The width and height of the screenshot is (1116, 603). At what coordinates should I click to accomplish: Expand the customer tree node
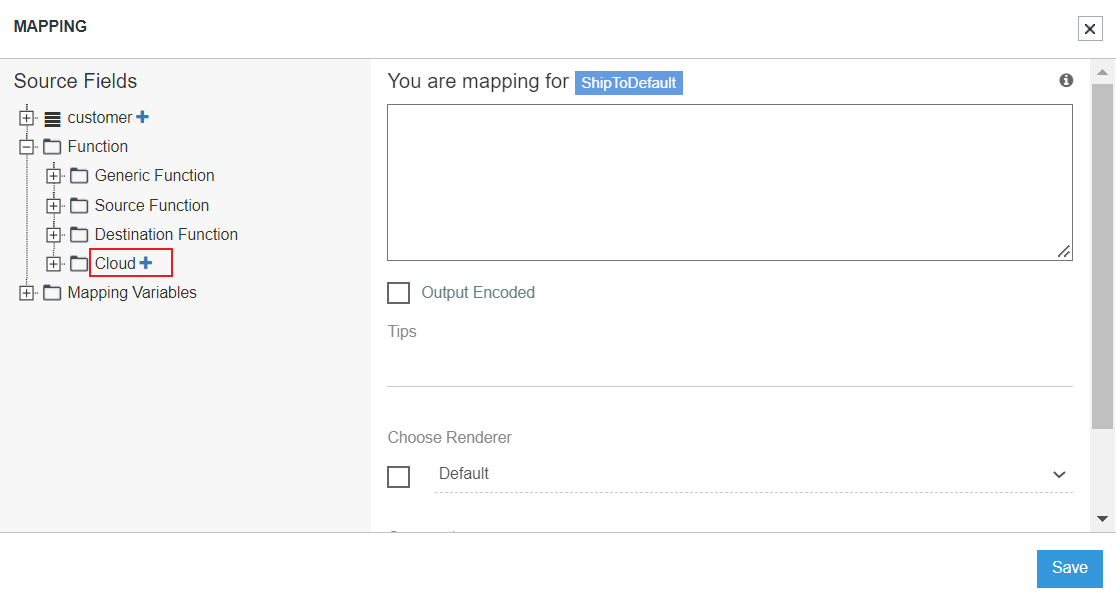[x=27, y=118]
